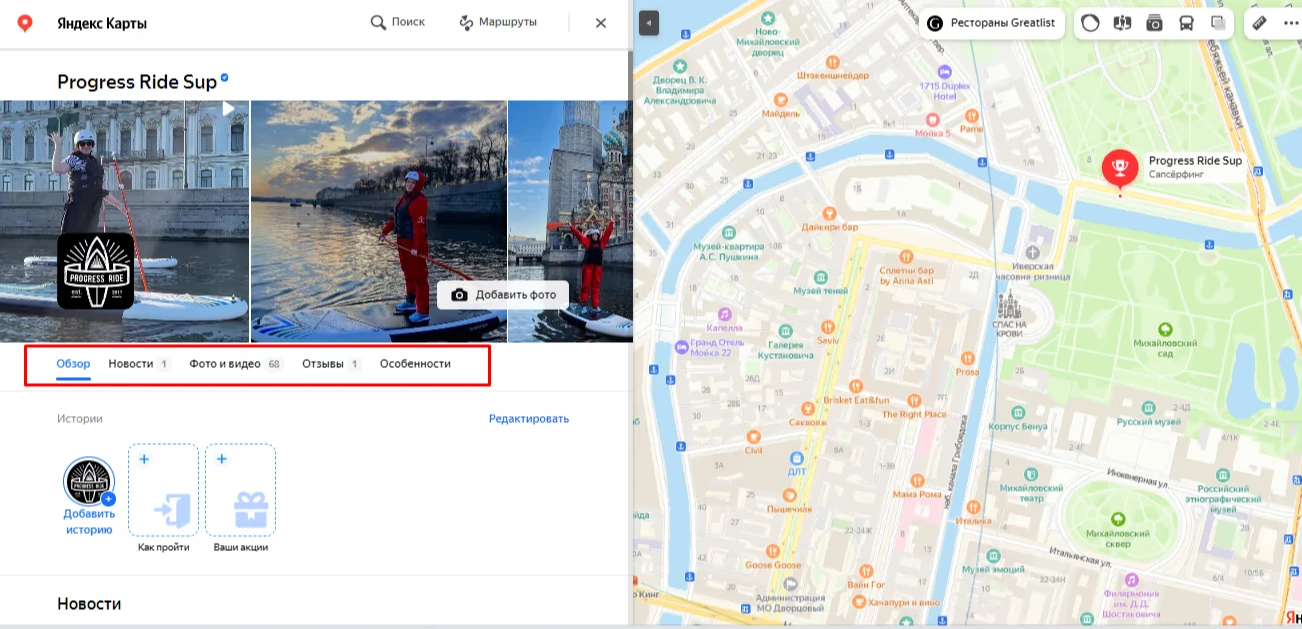Click the Brisket Eat&fun marker

click(x=855, y=385)
